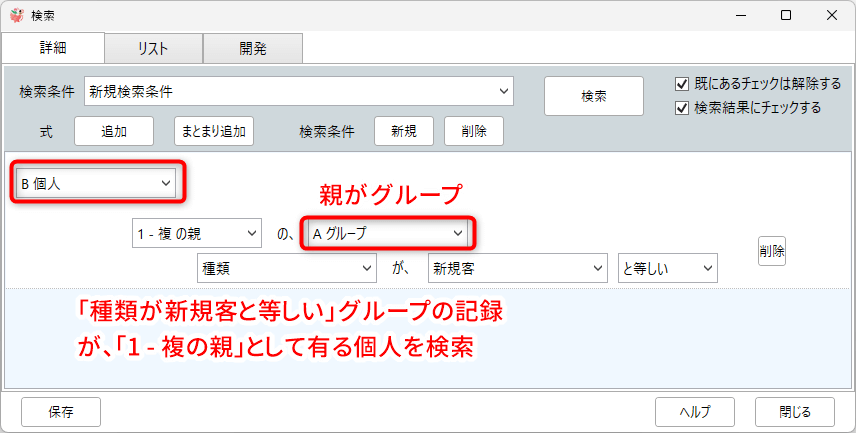Expand the A グループ dropdown
Viewport: 856px width, 433px height.
click(x=387, y=233)
